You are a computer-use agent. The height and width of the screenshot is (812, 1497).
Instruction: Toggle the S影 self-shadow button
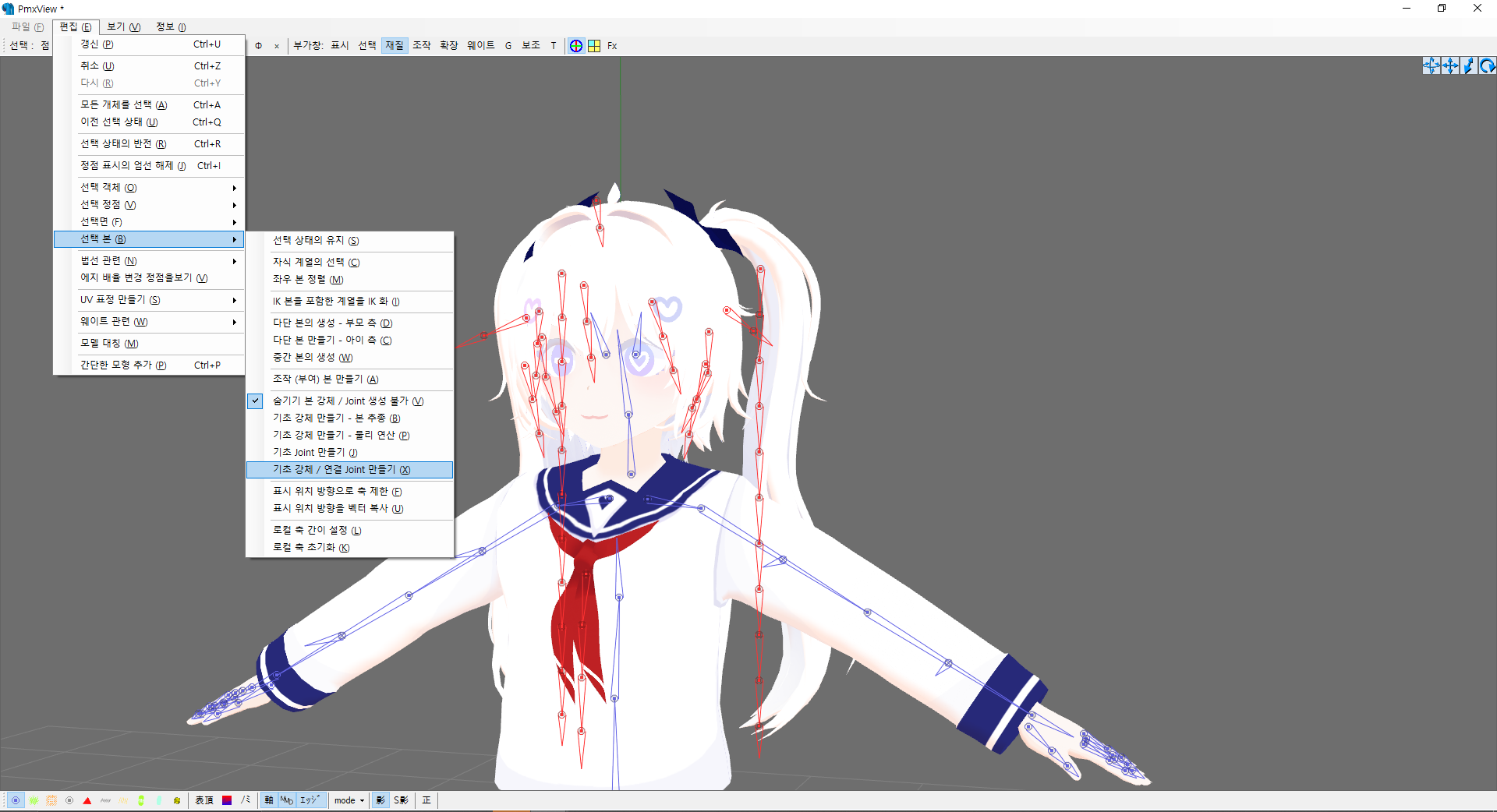click(x=402, y=800)
